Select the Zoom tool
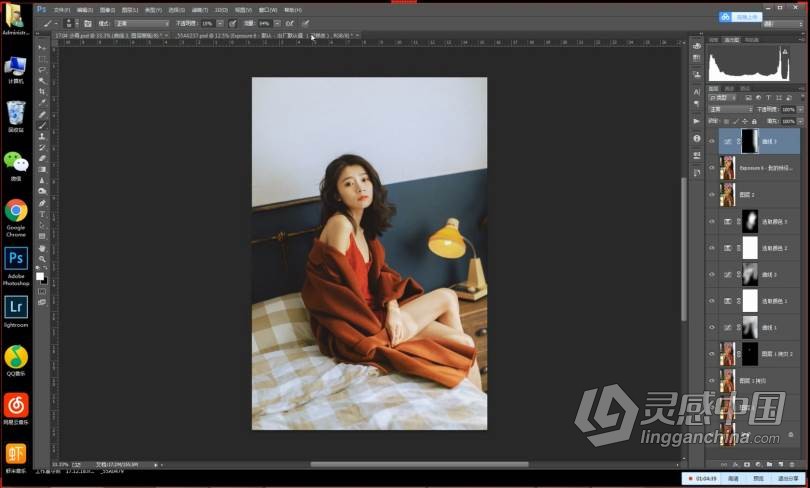The image size is (810, 488). click(x=42, y=259)
